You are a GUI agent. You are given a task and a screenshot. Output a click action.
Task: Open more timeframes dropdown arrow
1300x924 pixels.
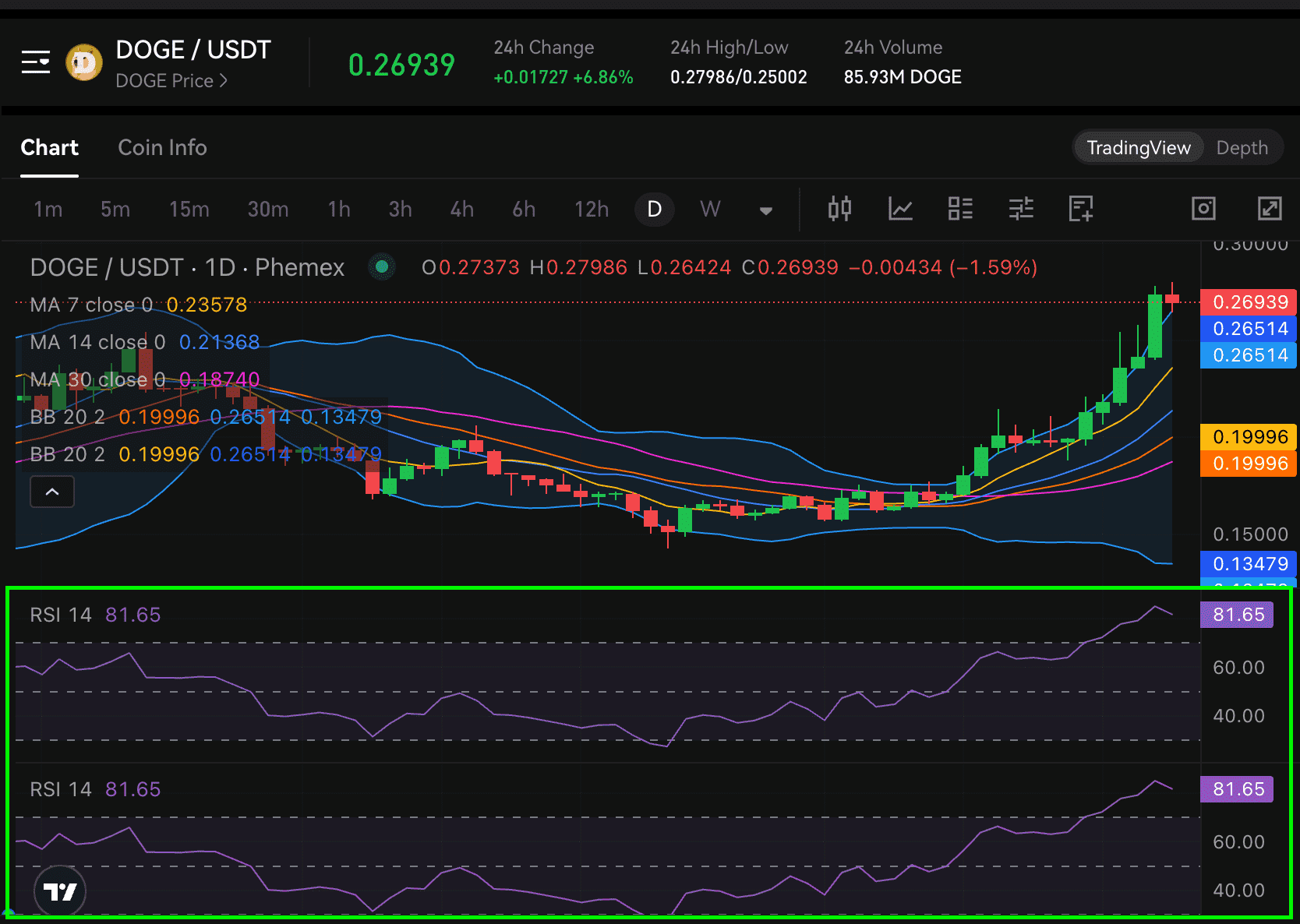[766, 210]
